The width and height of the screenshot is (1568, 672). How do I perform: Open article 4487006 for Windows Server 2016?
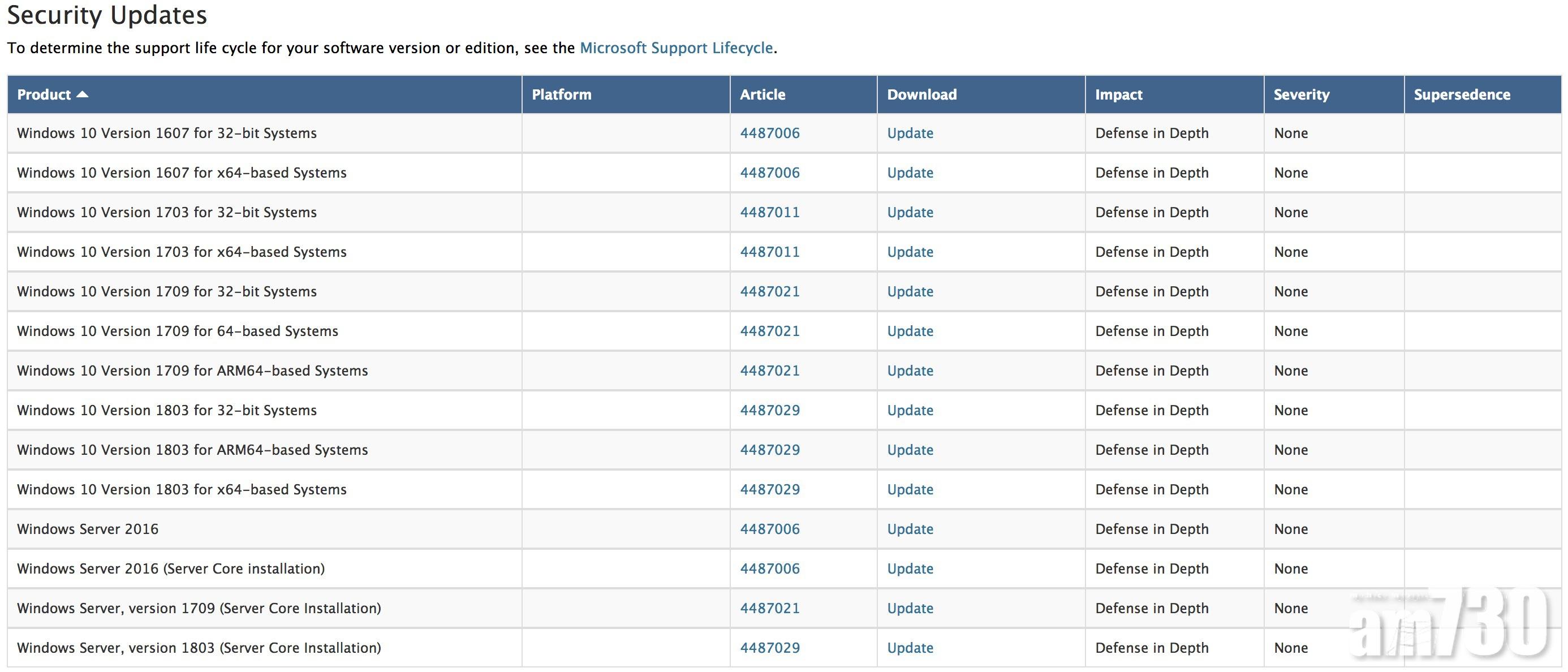tap(769, 529)
